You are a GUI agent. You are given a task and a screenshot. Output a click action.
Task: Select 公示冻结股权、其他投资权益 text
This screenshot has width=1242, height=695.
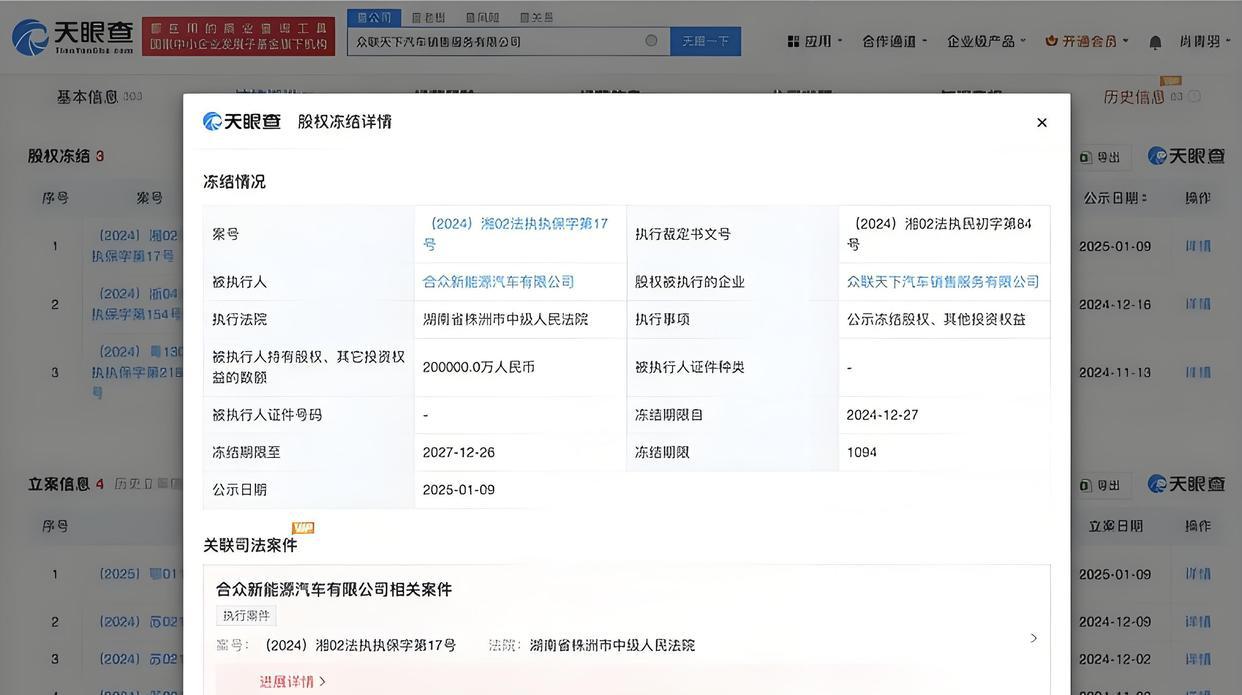point(937,319)
